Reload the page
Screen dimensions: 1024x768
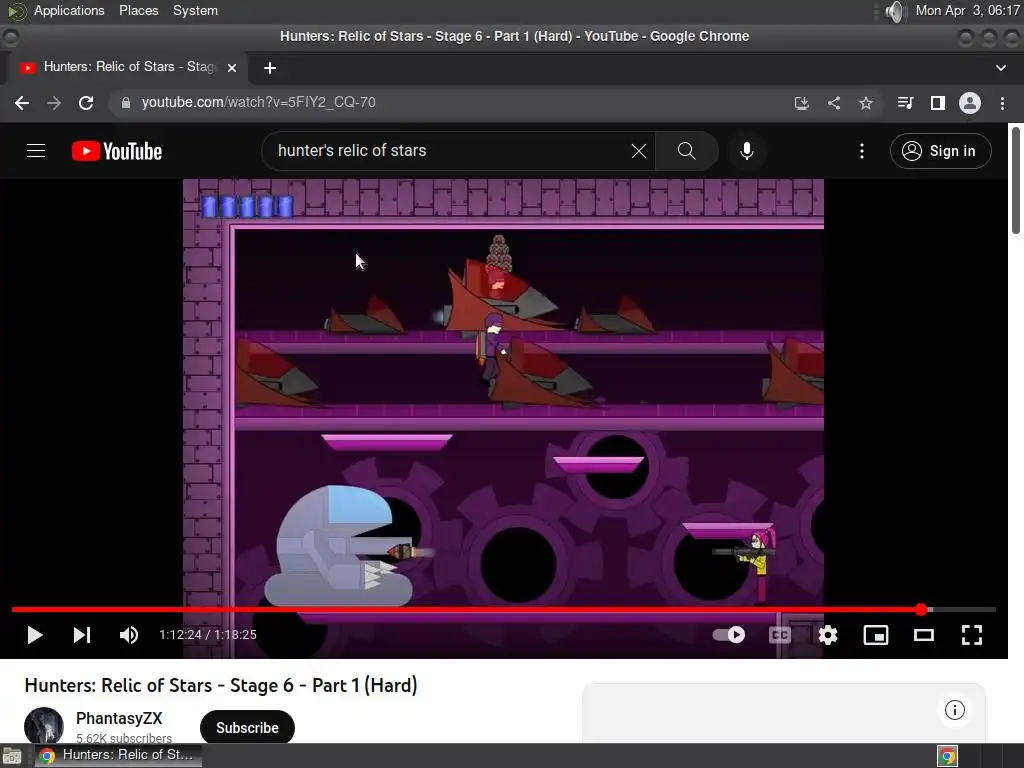86,103
